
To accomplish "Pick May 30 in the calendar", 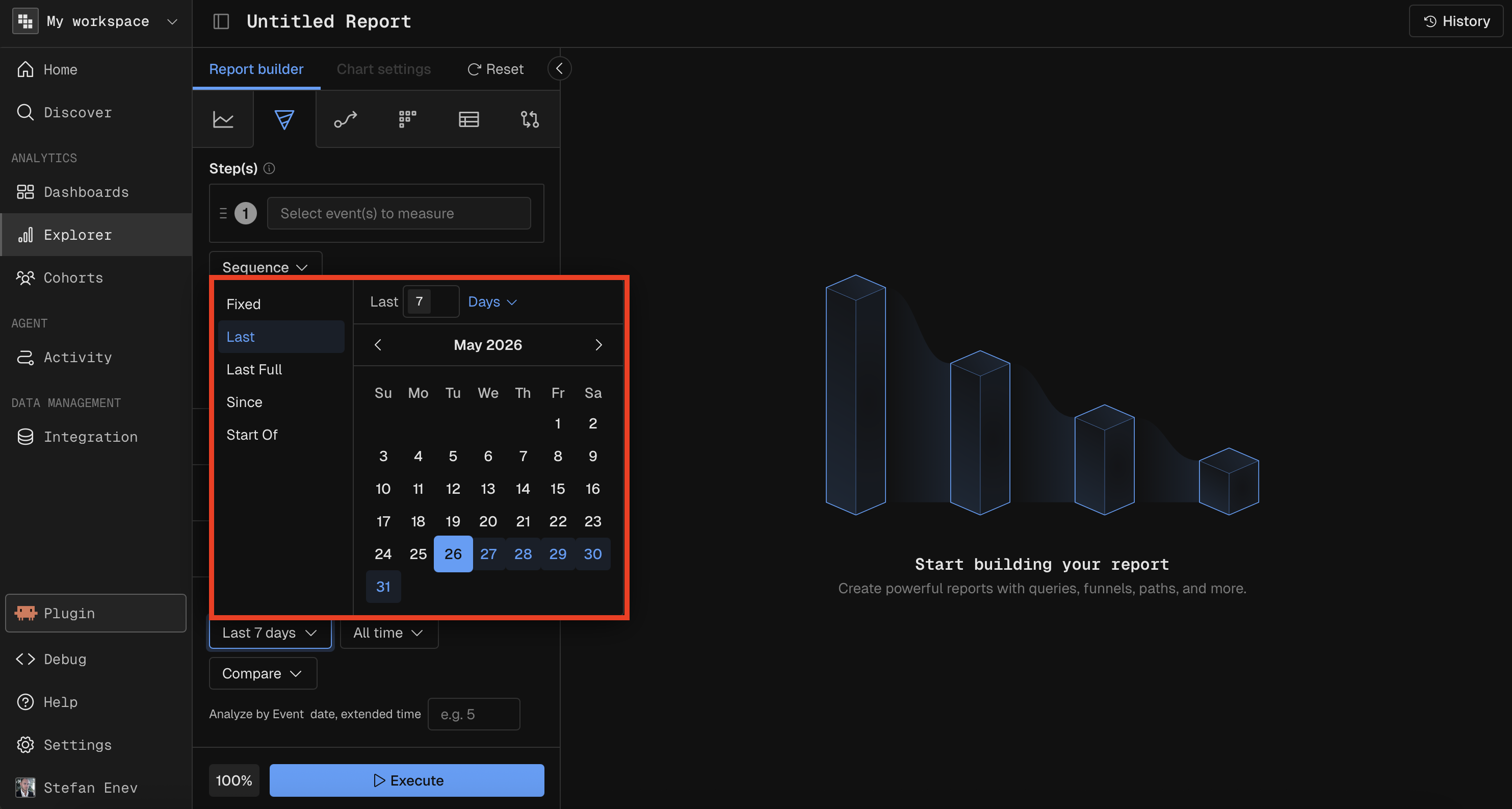I will pos(593,554).
